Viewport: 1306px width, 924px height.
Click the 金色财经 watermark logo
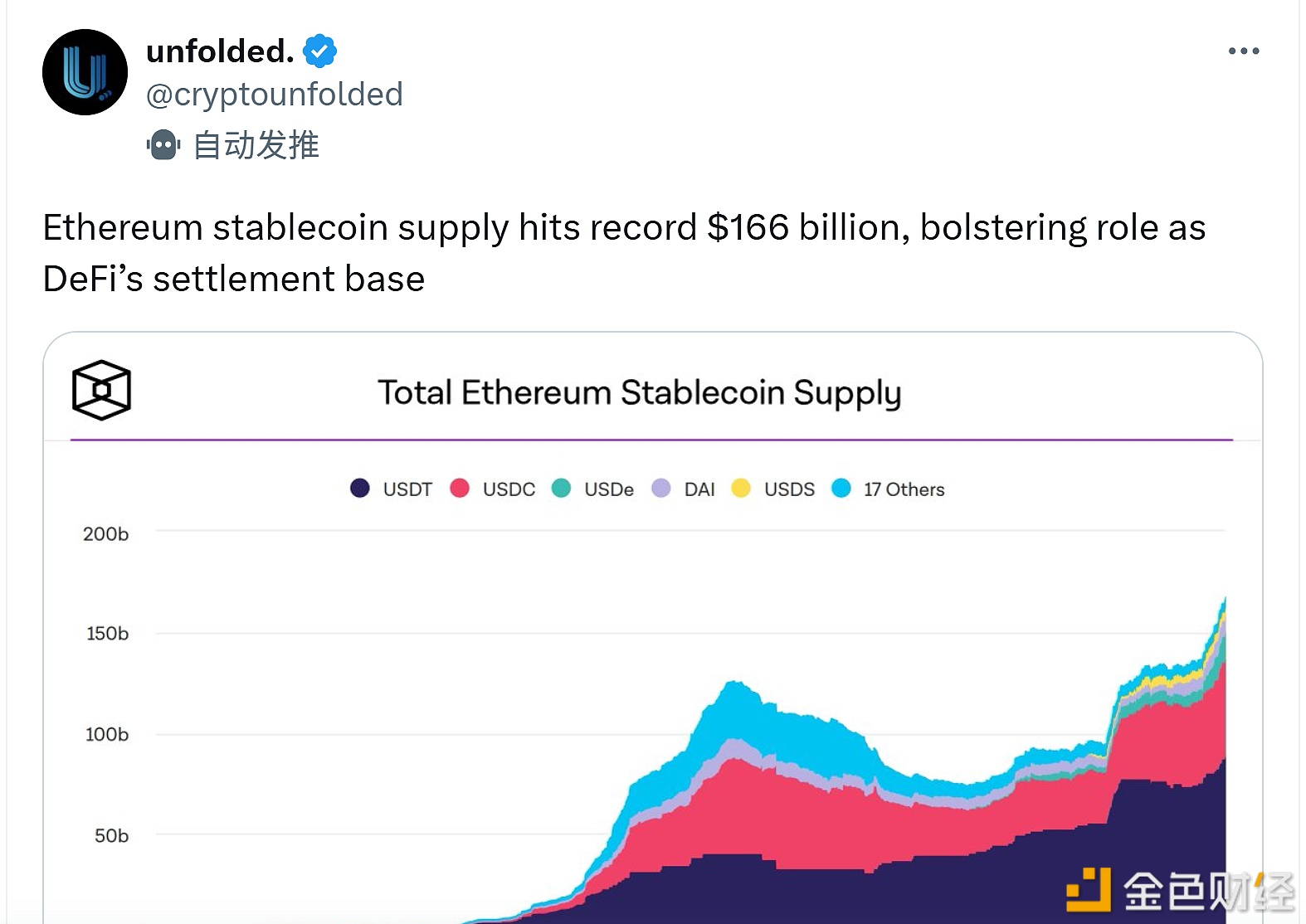click(1178, 892)
